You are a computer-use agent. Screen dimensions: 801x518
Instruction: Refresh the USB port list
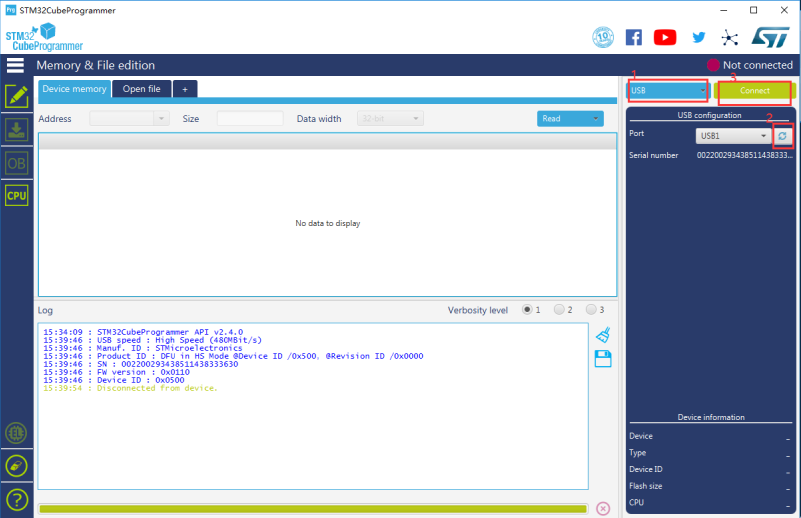[x=782, y=136]
